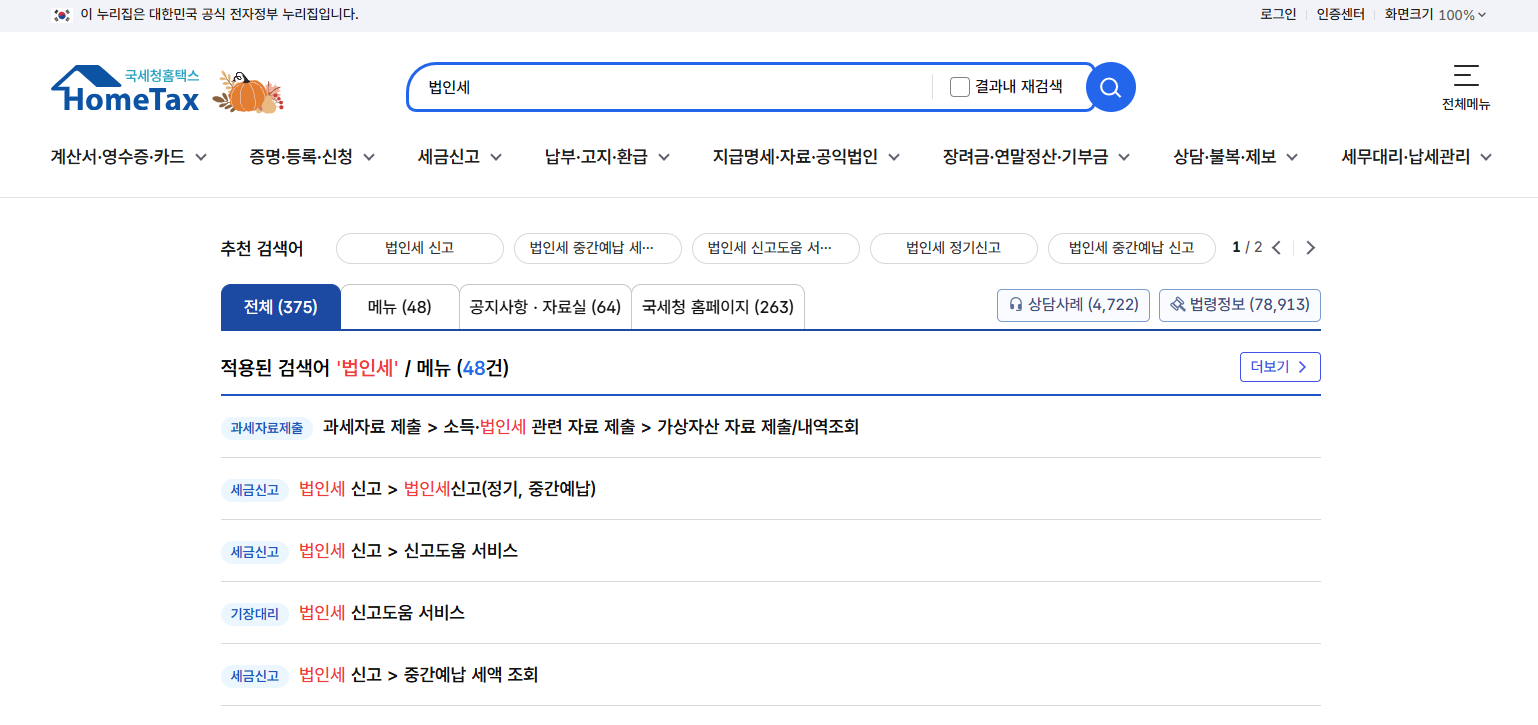This screenshot has width=1538, height=725.
Task: Switch to the 국세청 홈페이지 (263) tab
Action: 717,306
